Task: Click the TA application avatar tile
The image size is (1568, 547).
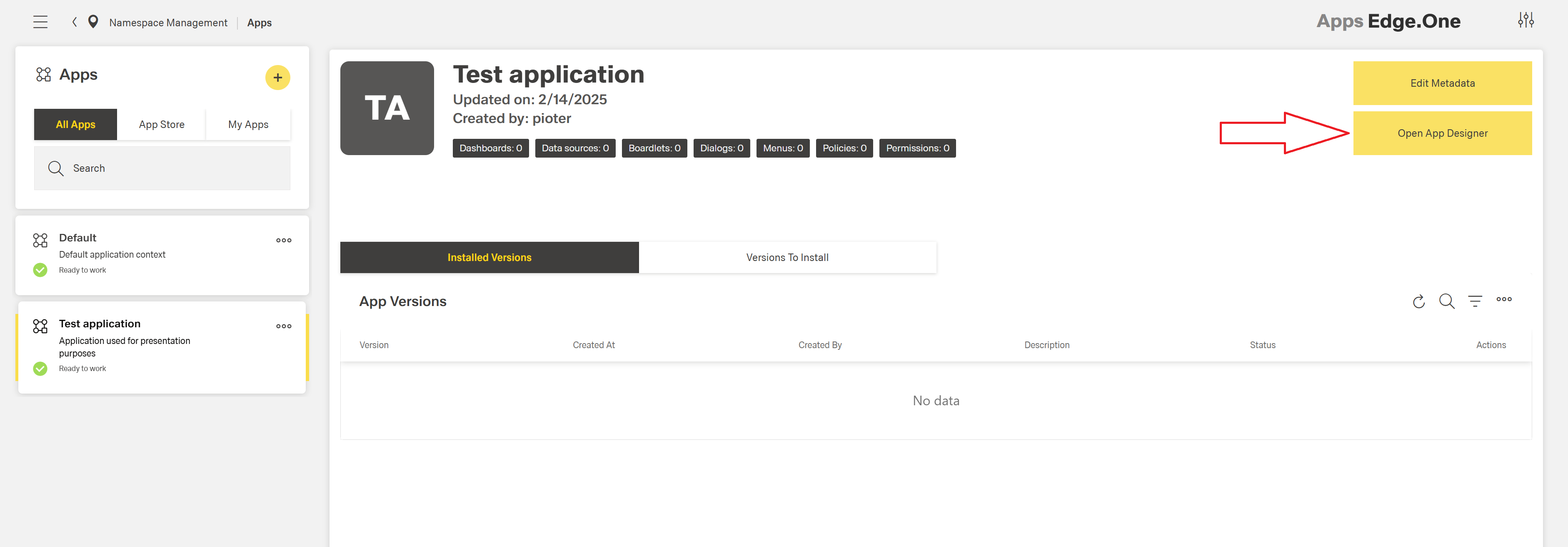Action: 387,108
